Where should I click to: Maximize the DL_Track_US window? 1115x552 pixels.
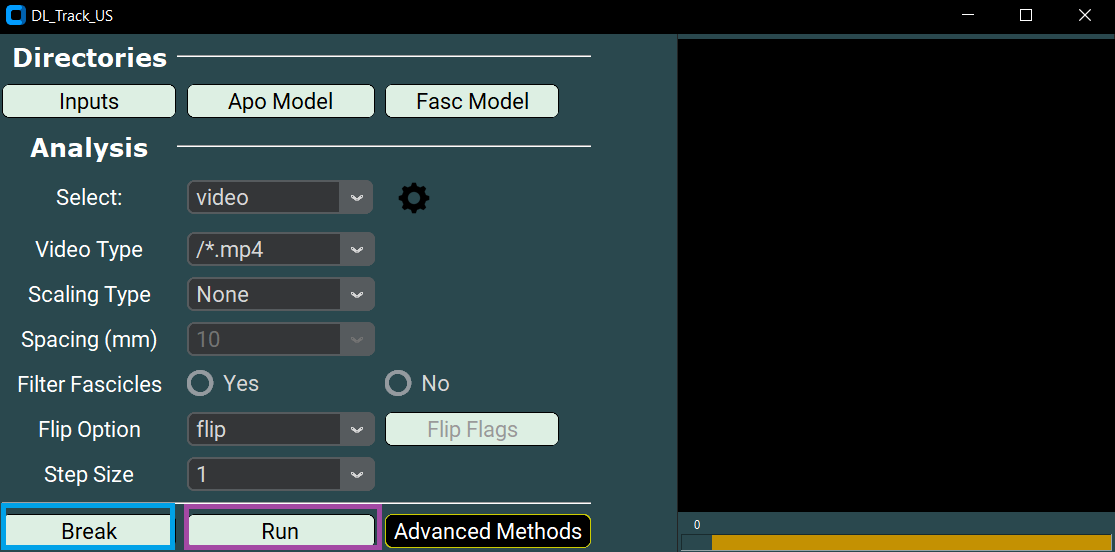1026,16
